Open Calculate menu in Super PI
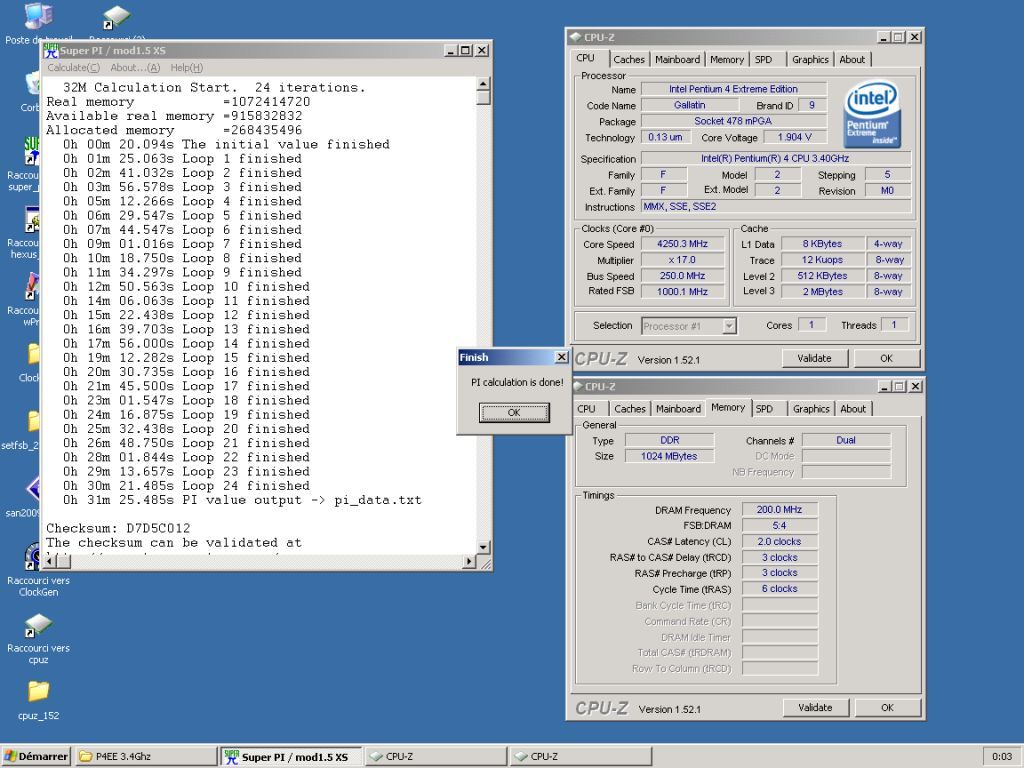The height and width of the screenshot is (768, 1024). tap(73, 67)
